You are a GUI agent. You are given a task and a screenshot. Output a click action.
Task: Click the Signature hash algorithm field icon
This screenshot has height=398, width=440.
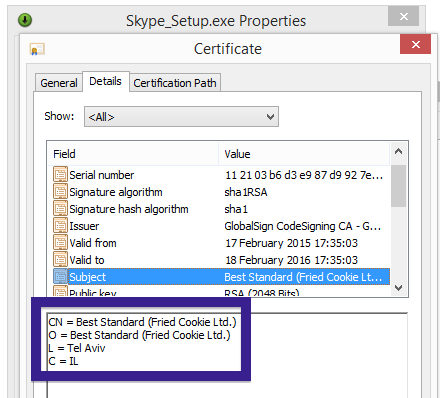[60, 208]
